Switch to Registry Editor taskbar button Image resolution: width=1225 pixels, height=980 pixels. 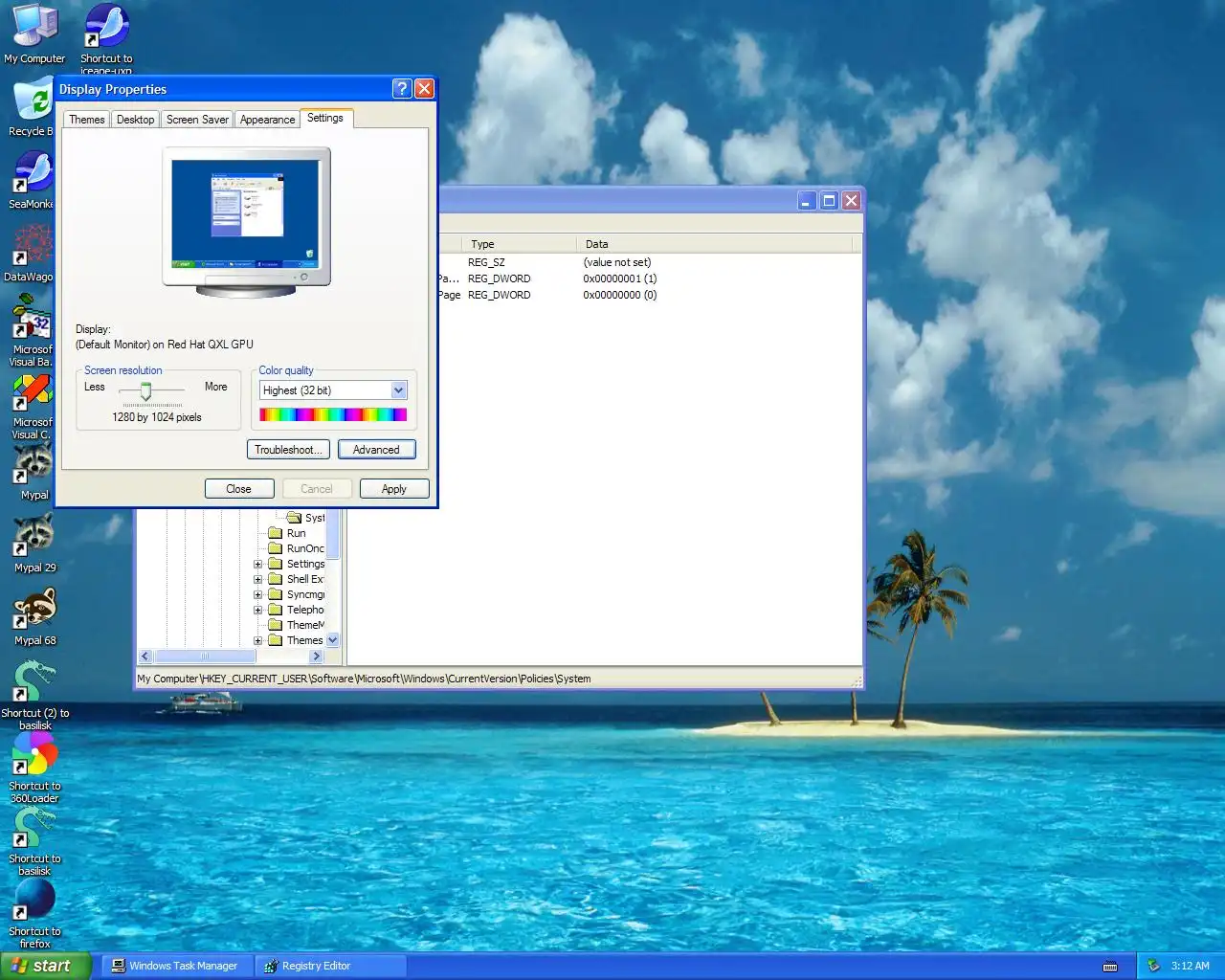point(331,966)
